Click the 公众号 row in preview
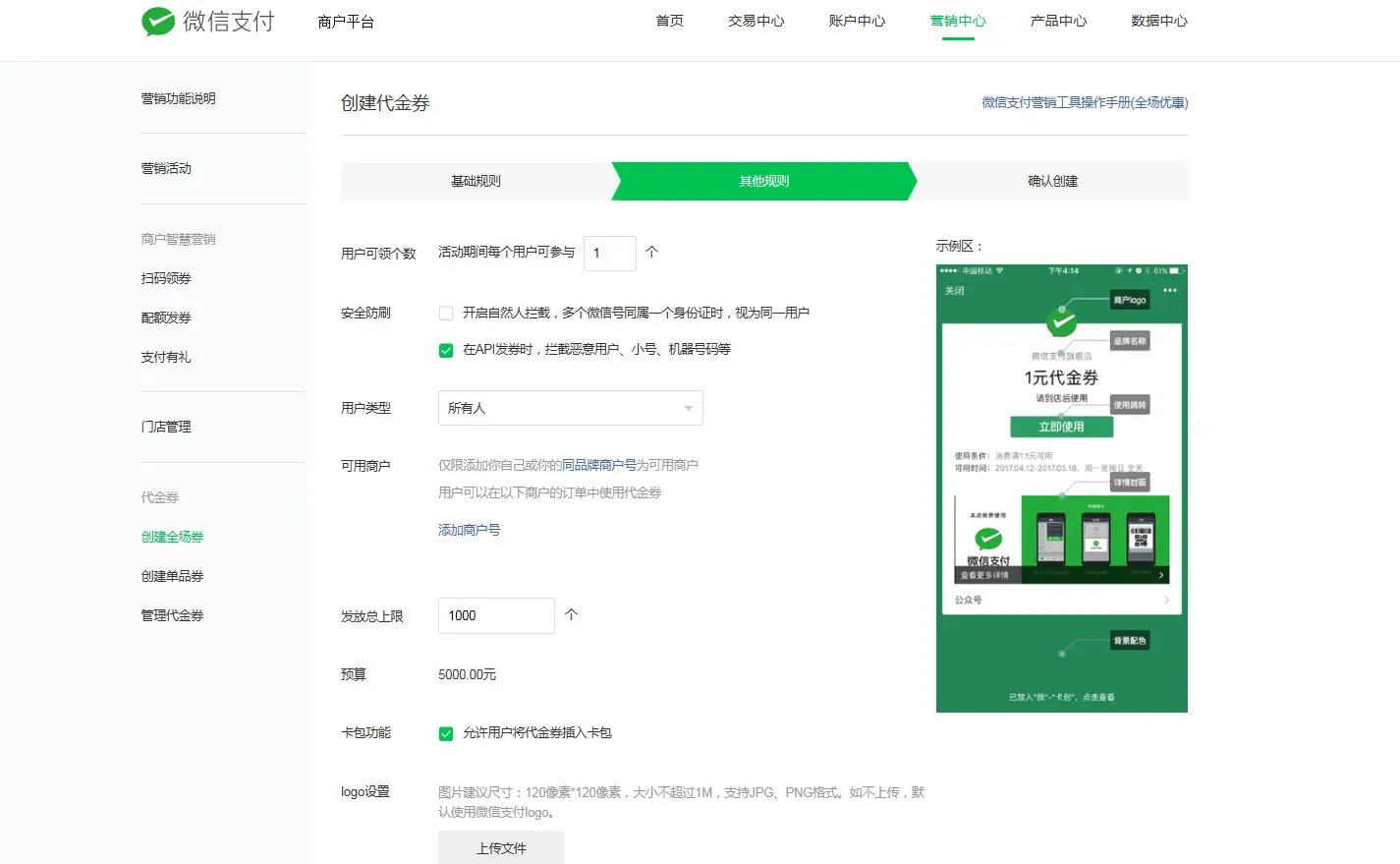1400x864 pixels. (x=1062, y=600)
